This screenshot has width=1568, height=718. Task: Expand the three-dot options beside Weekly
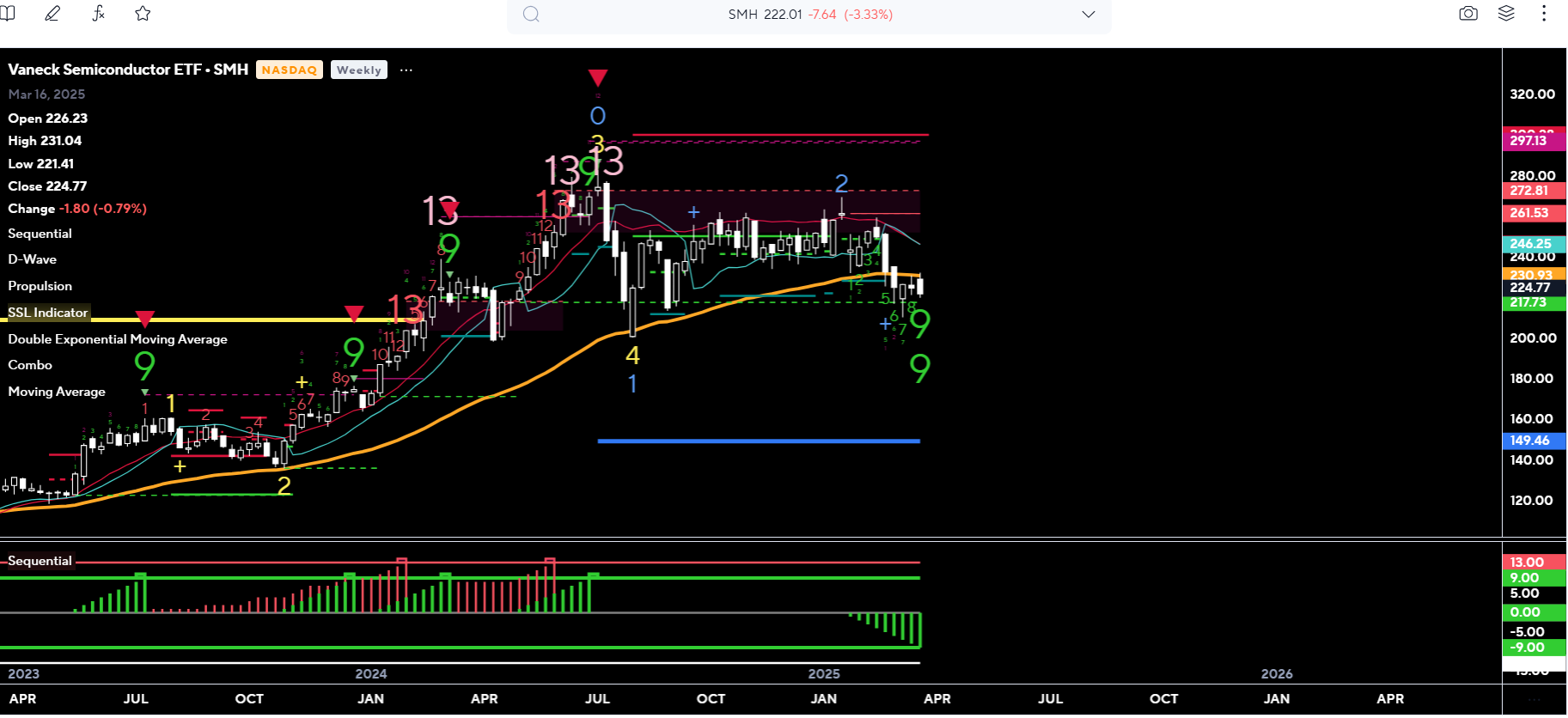(406, 70)
